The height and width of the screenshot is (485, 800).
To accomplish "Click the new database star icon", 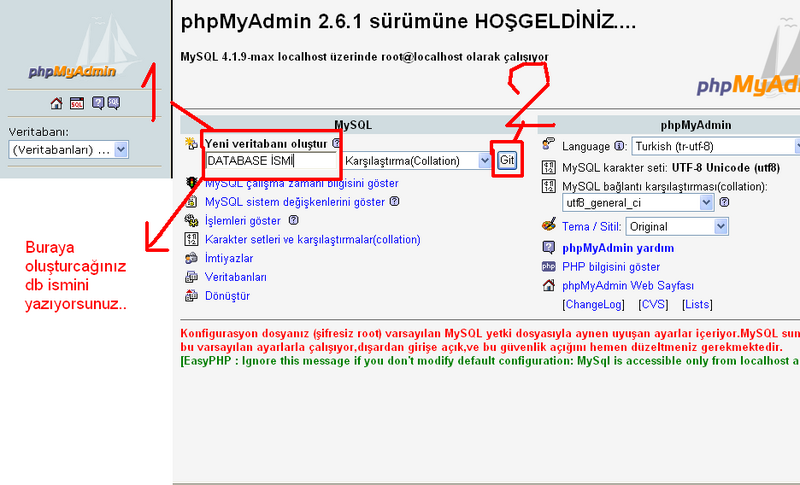I will coord(191,144).
